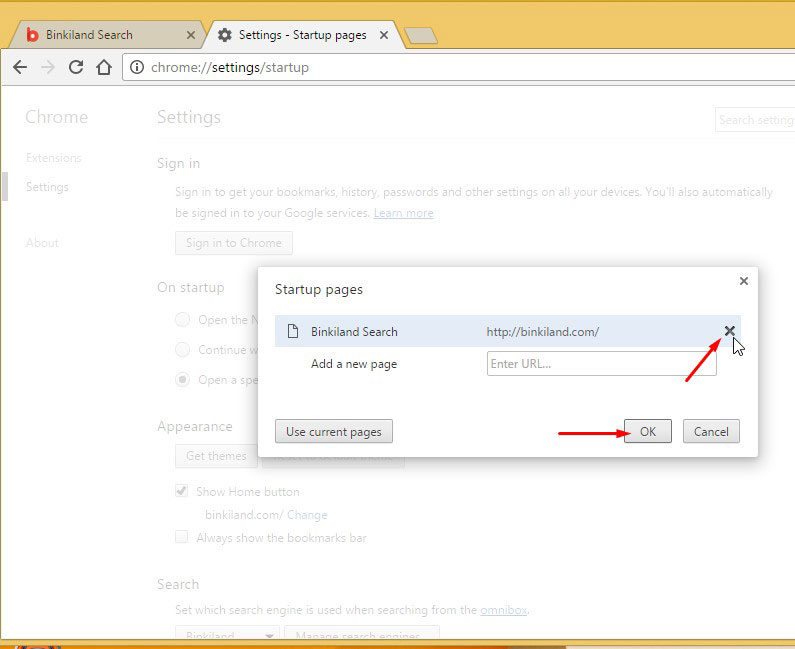Open the omnibox help link
795x649 pixels.
(x=503, y=610)
